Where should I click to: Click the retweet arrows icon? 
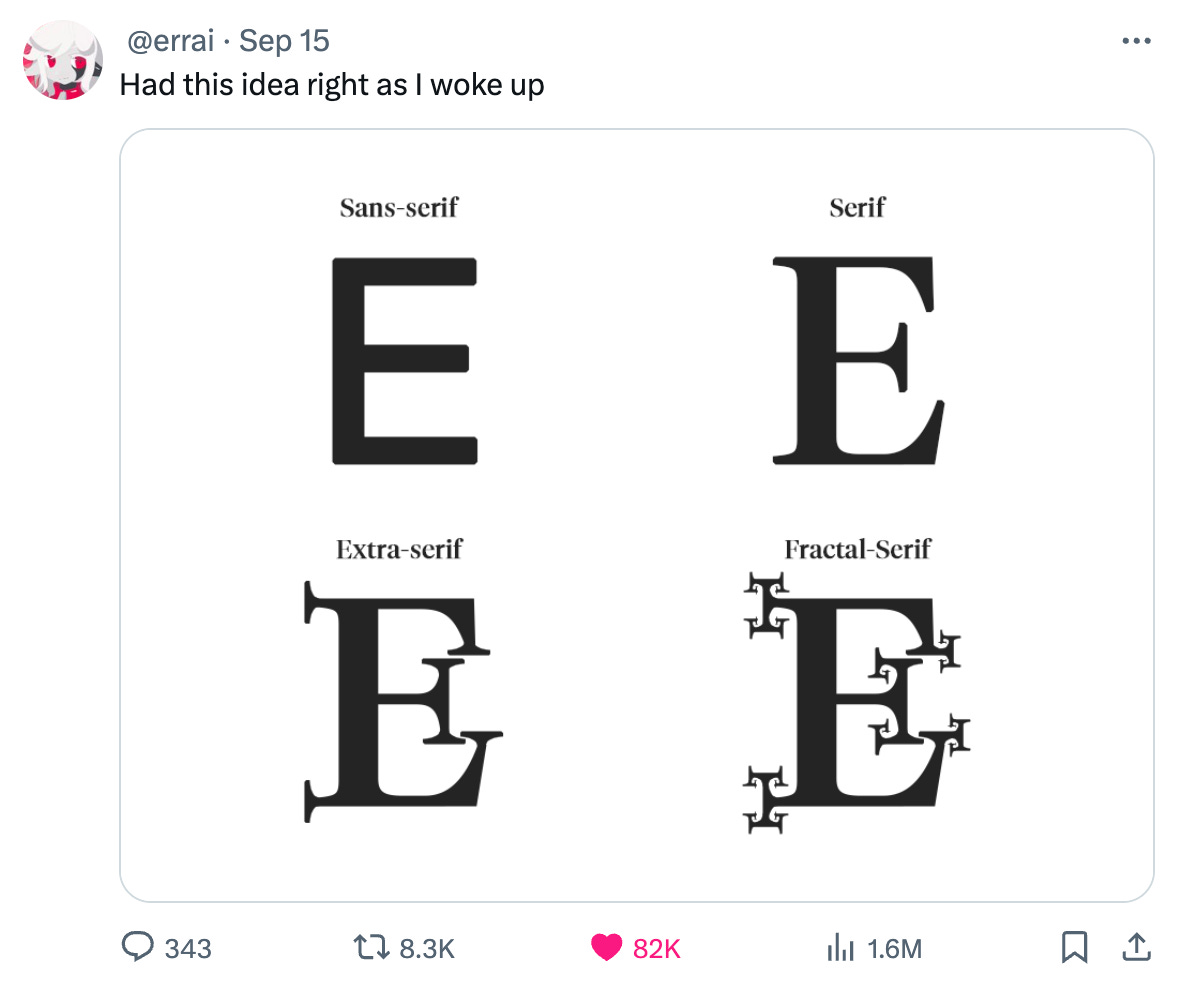click(371, 947)
